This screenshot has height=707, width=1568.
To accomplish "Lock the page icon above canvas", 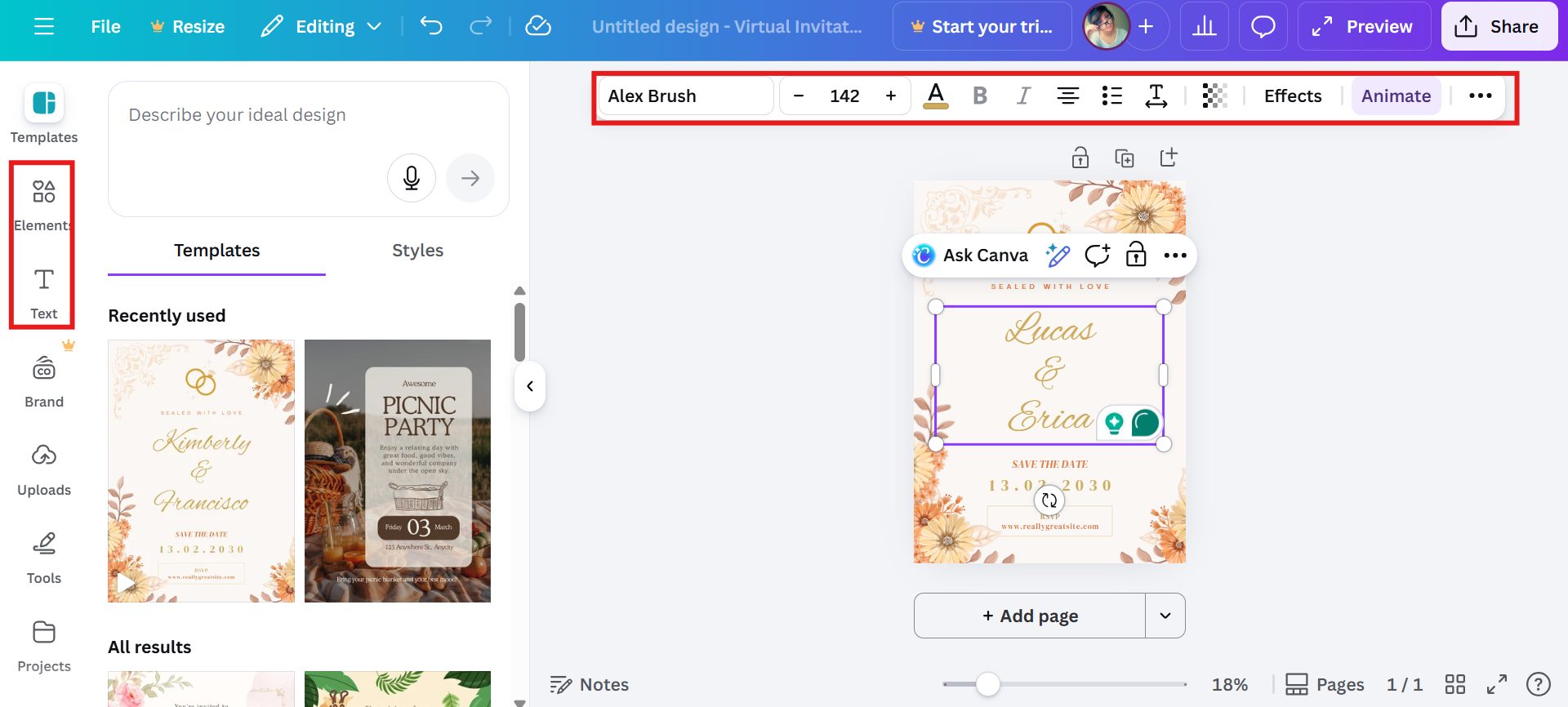I will 1080,158.
